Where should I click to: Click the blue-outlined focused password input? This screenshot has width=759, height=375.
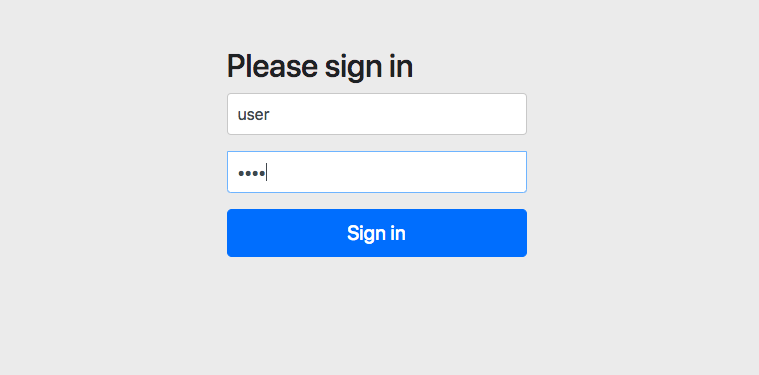pyautogui.click(x=377, y=172)
